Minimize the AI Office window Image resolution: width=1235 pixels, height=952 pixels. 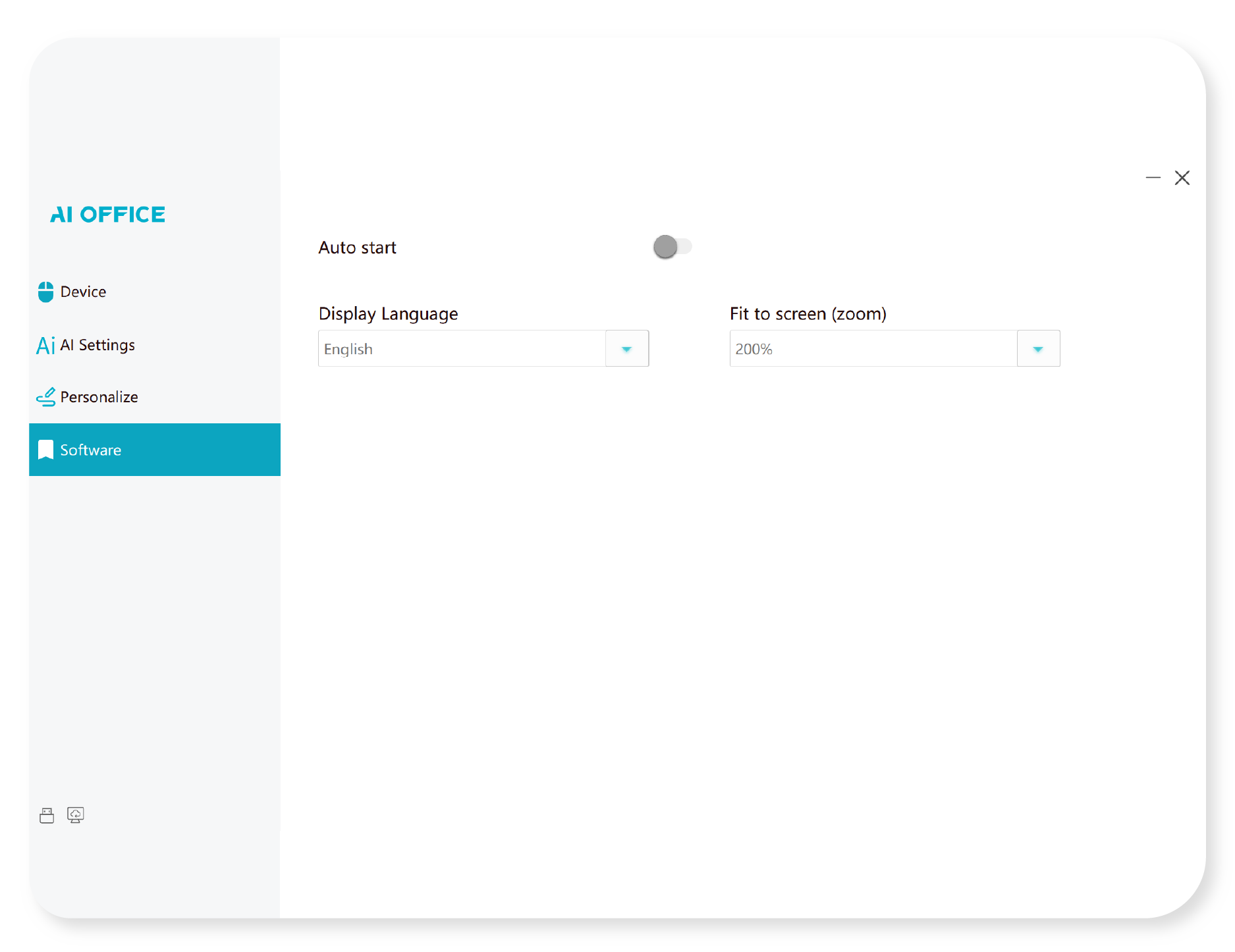(1153, 178)
